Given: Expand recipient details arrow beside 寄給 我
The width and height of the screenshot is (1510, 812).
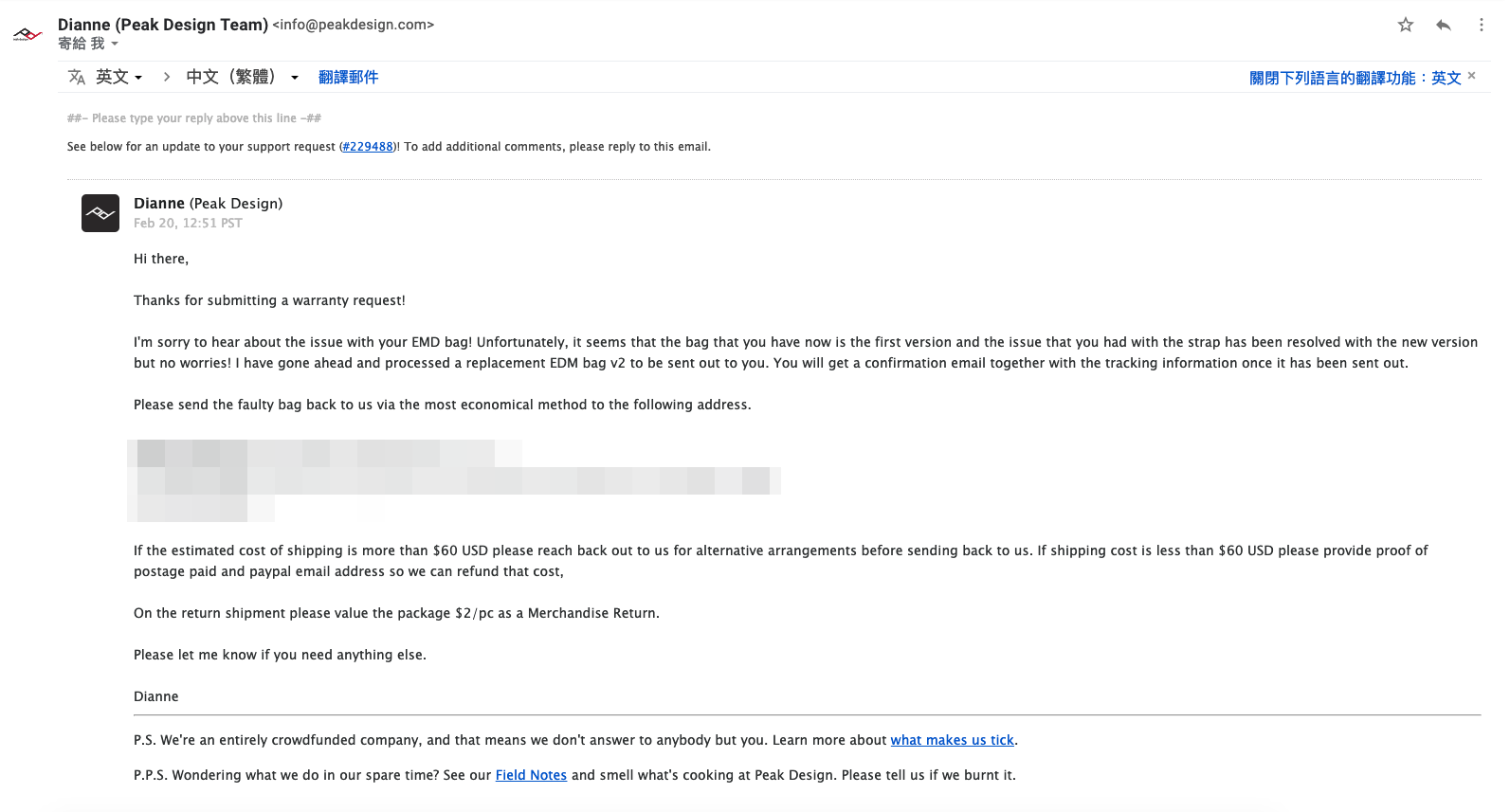Looking at the screenshot, I should (x=115, y=44).
